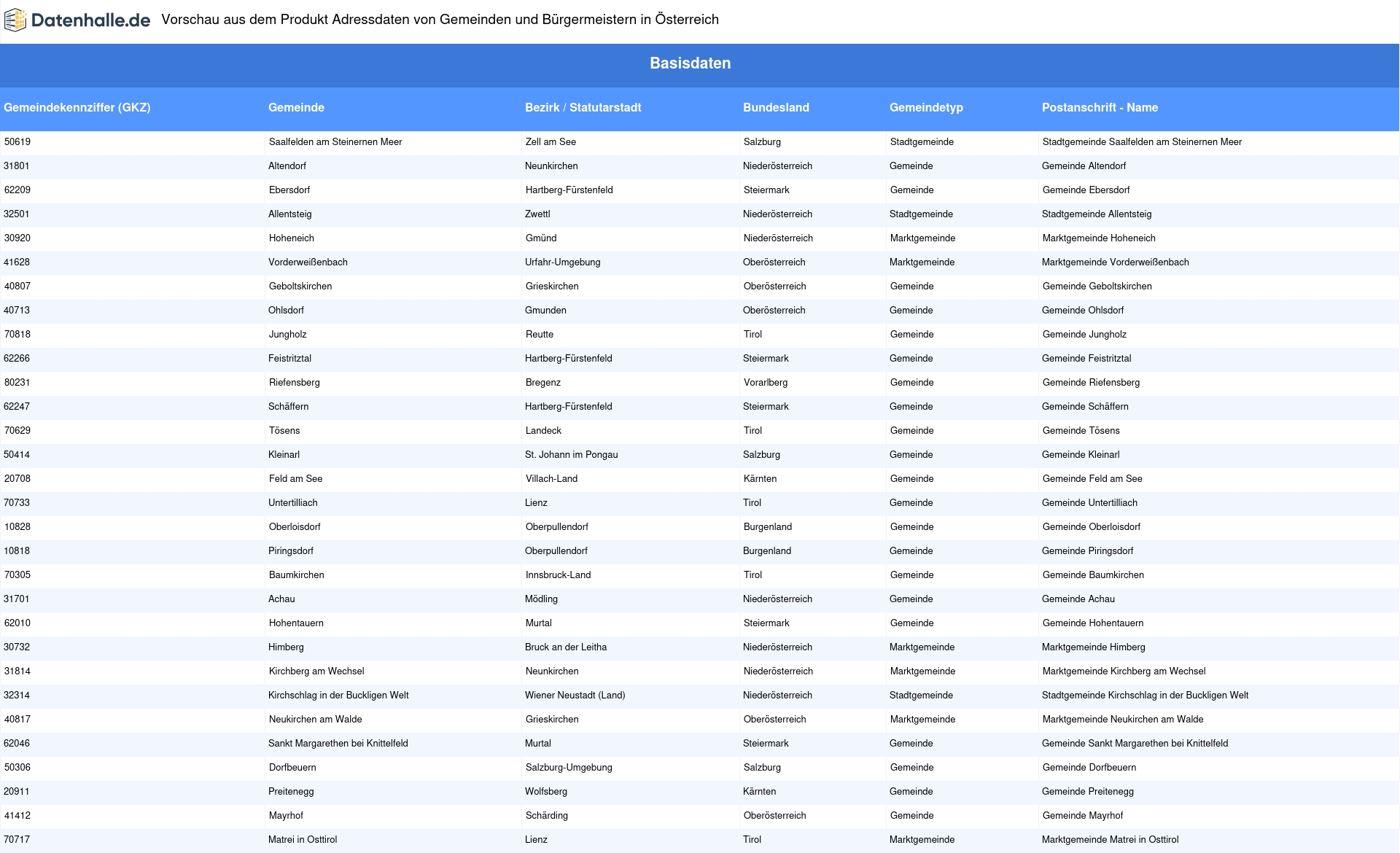The image size is (1400, 853).
Task: Click the Preitenegg Gemeinde cell
Action: (x=393, y=792)
